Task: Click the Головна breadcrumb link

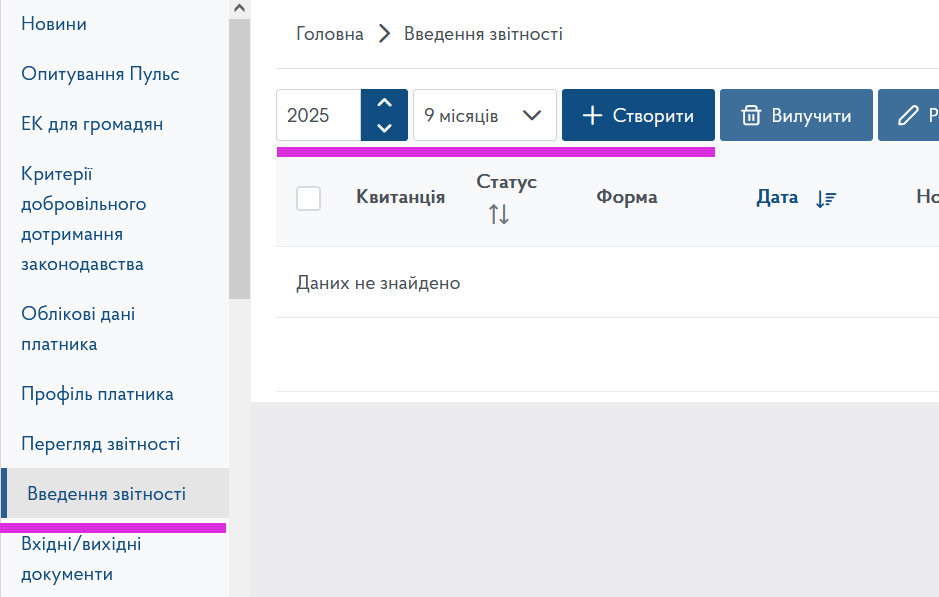Action: [330, 34]
